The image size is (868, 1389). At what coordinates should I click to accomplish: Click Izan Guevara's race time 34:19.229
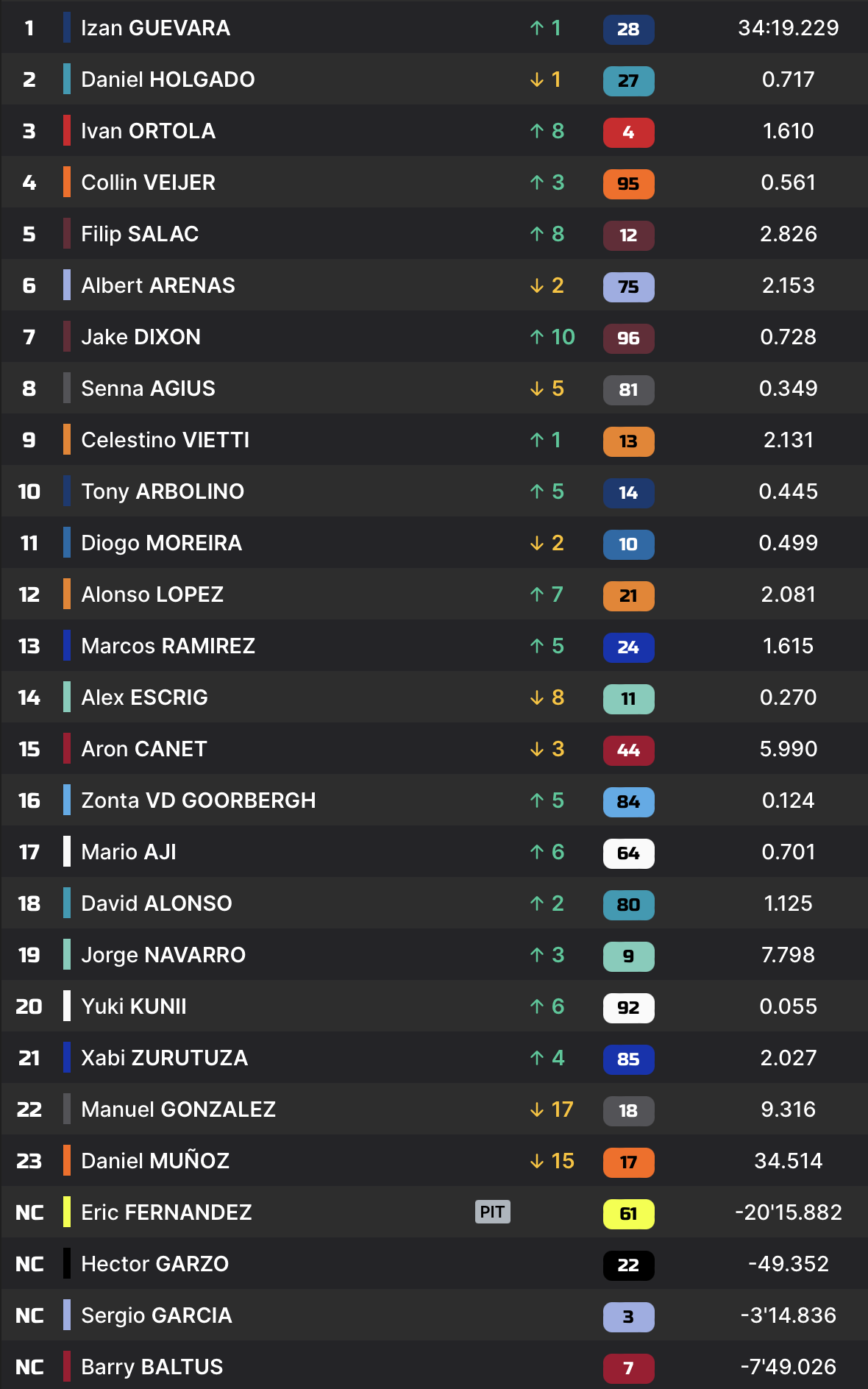(788, 28)
